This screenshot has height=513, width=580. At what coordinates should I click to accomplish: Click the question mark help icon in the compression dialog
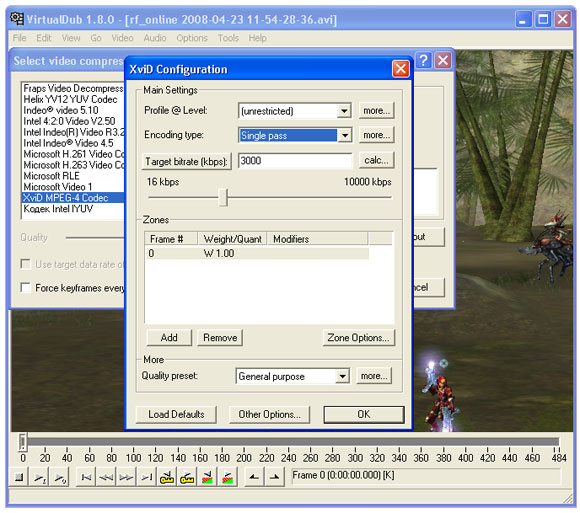pos(424,60)
